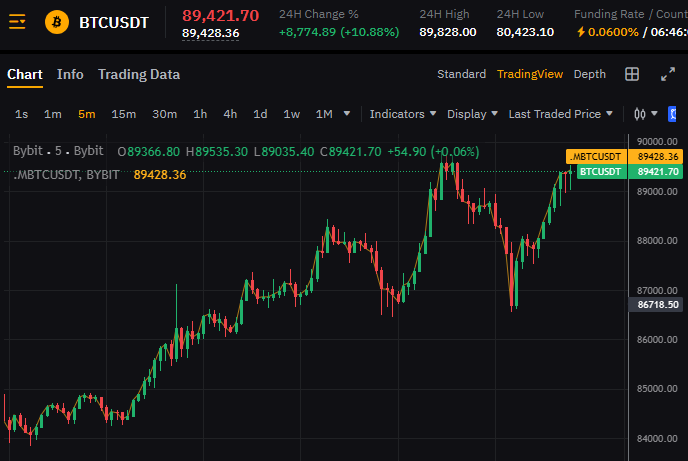The height and width of the screenshot is (461, 688).
Task: Select the TradingView chart view
Action: [530, 74]
